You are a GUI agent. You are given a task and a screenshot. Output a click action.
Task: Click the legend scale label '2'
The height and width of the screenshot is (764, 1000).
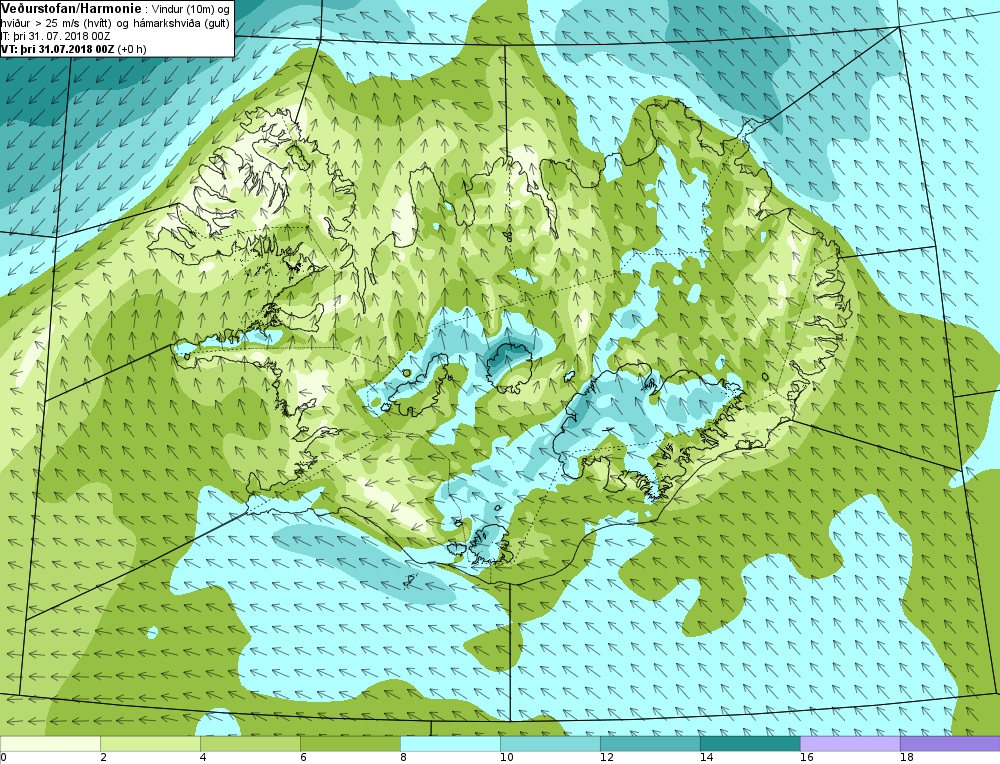(103, 758)
